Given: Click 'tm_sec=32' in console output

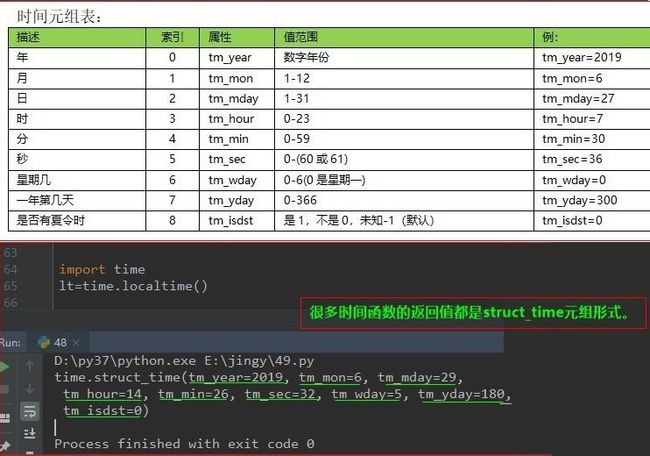Looking at the screenshot, I should (x=280, y=394).
